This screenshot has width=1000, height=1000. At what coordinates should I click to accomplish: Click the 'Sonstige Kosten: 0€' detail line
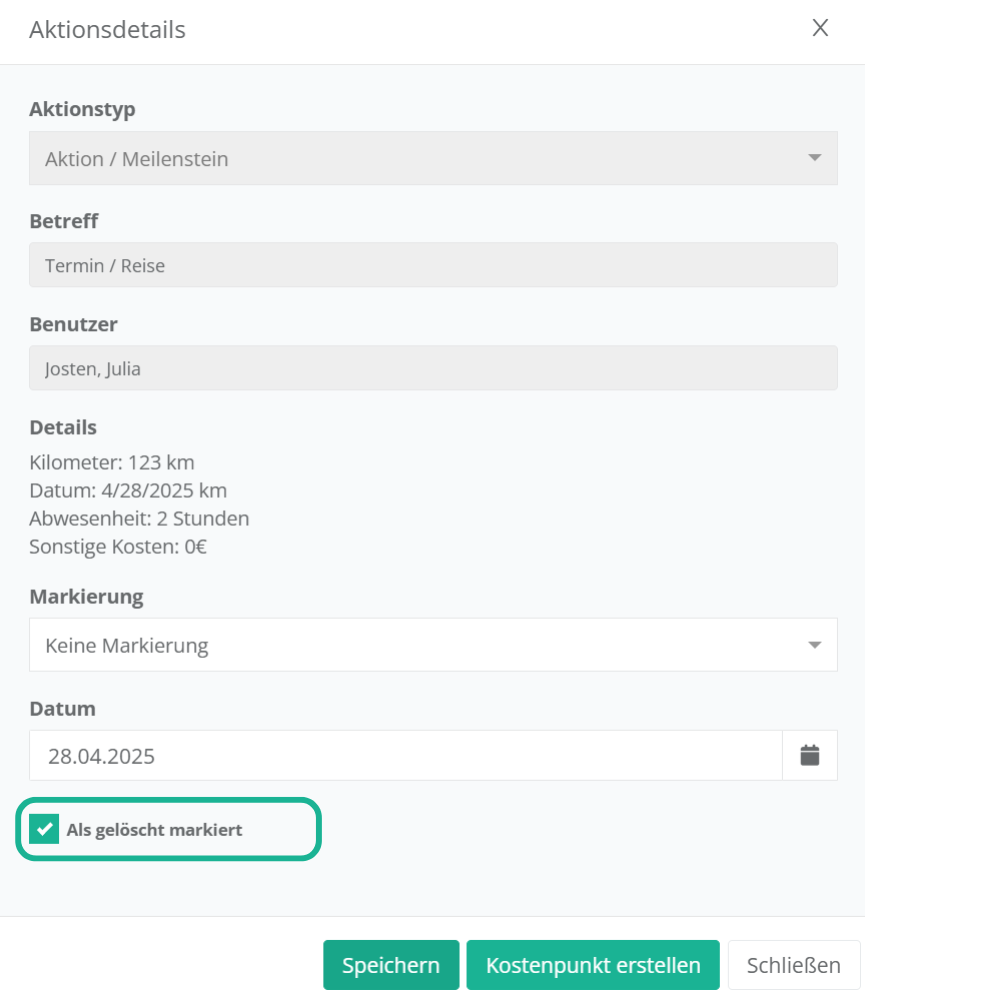(118, 547)
